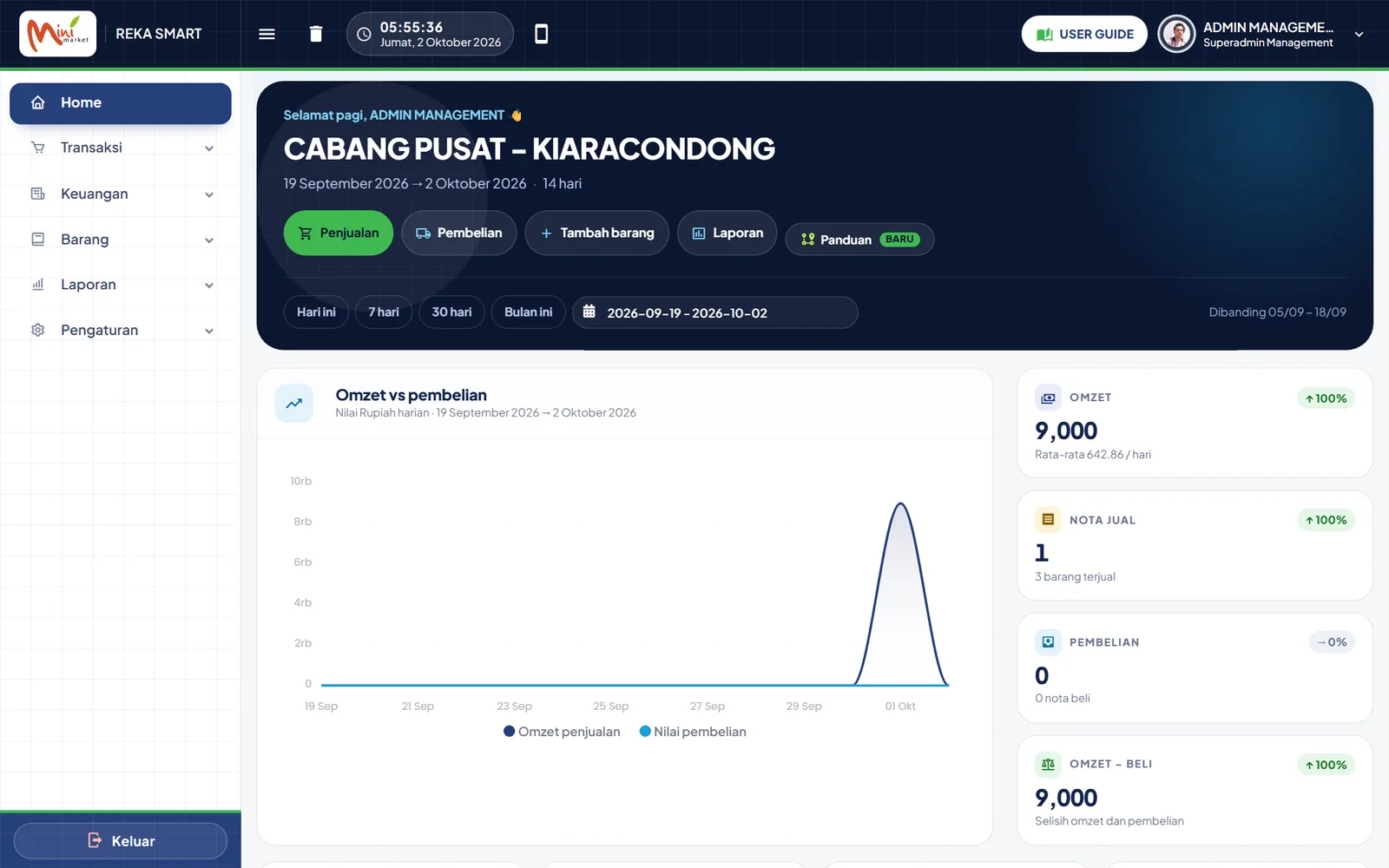Click the Omzet card money icon

pyautogui.click(x=1048, y=398)
